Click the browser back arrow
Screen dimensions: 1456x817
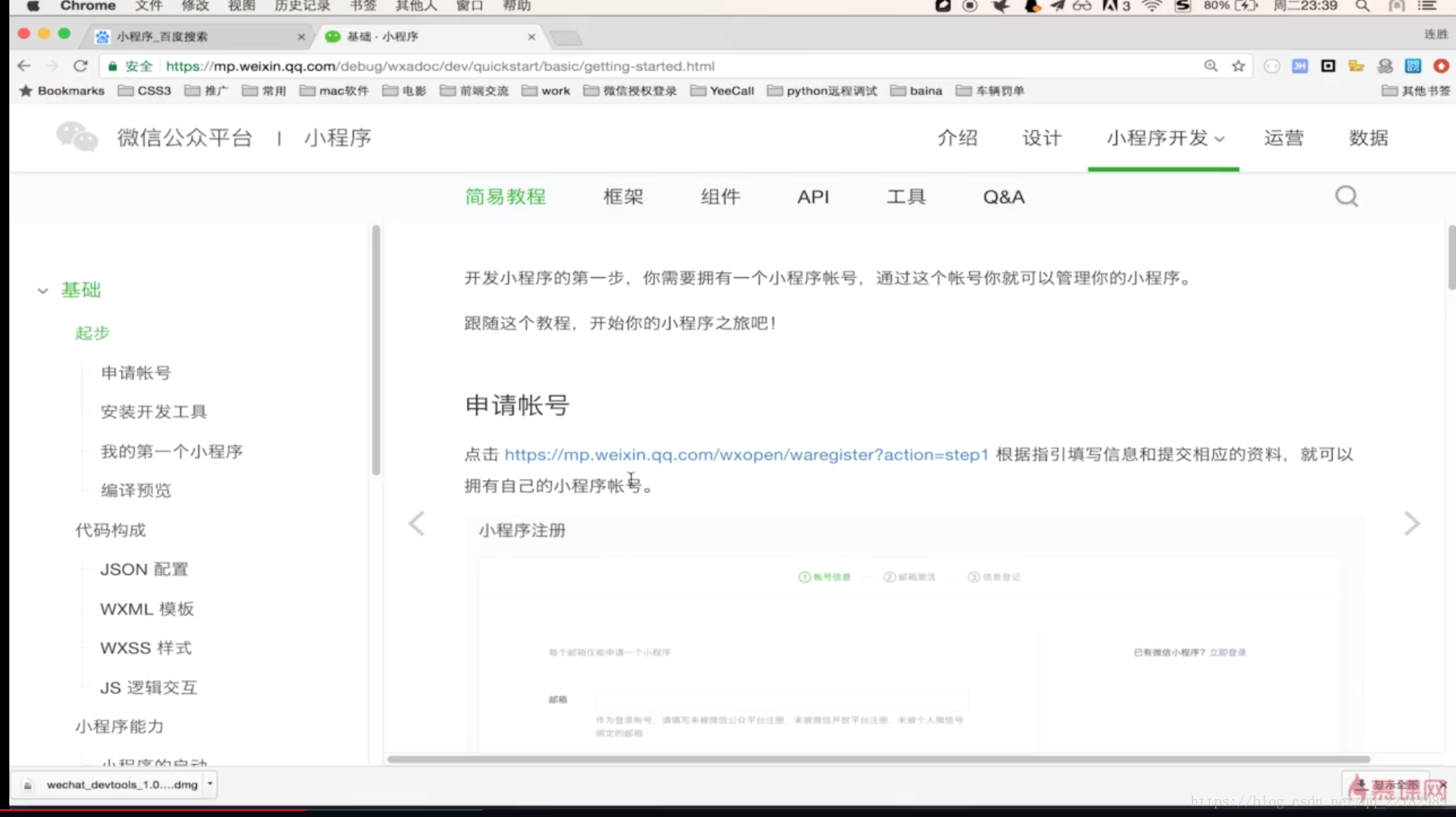(x=24, y=66)
